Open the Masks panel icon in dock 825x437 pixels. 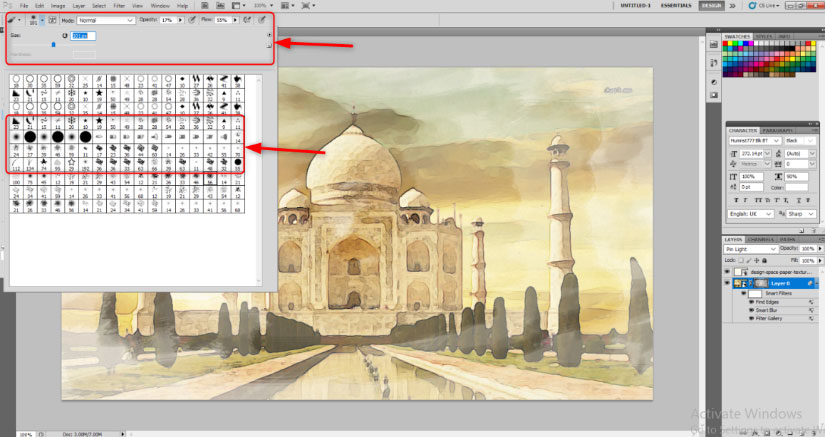tap(713, 95)
